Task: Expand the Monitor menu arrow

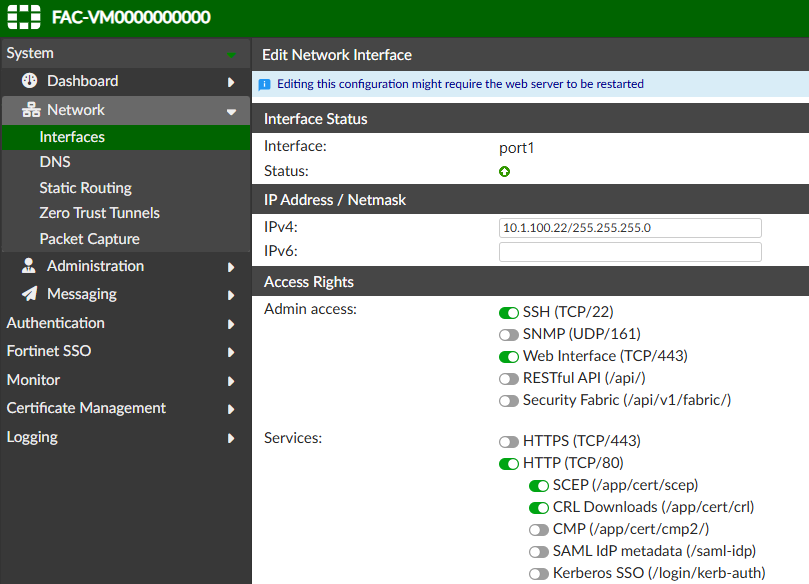Action: 231,381
